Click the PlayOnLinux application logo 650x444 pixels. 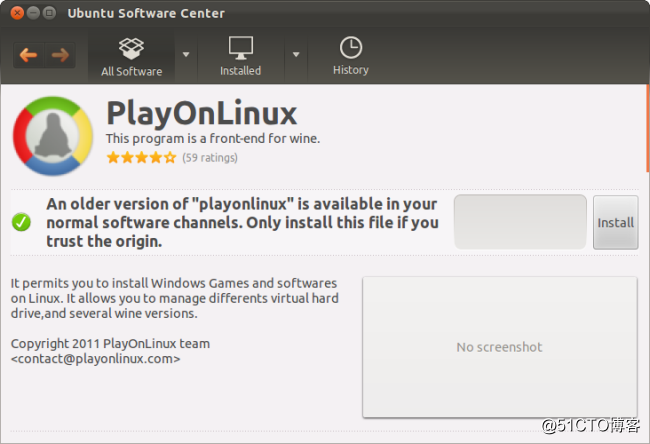pos(53,136)
